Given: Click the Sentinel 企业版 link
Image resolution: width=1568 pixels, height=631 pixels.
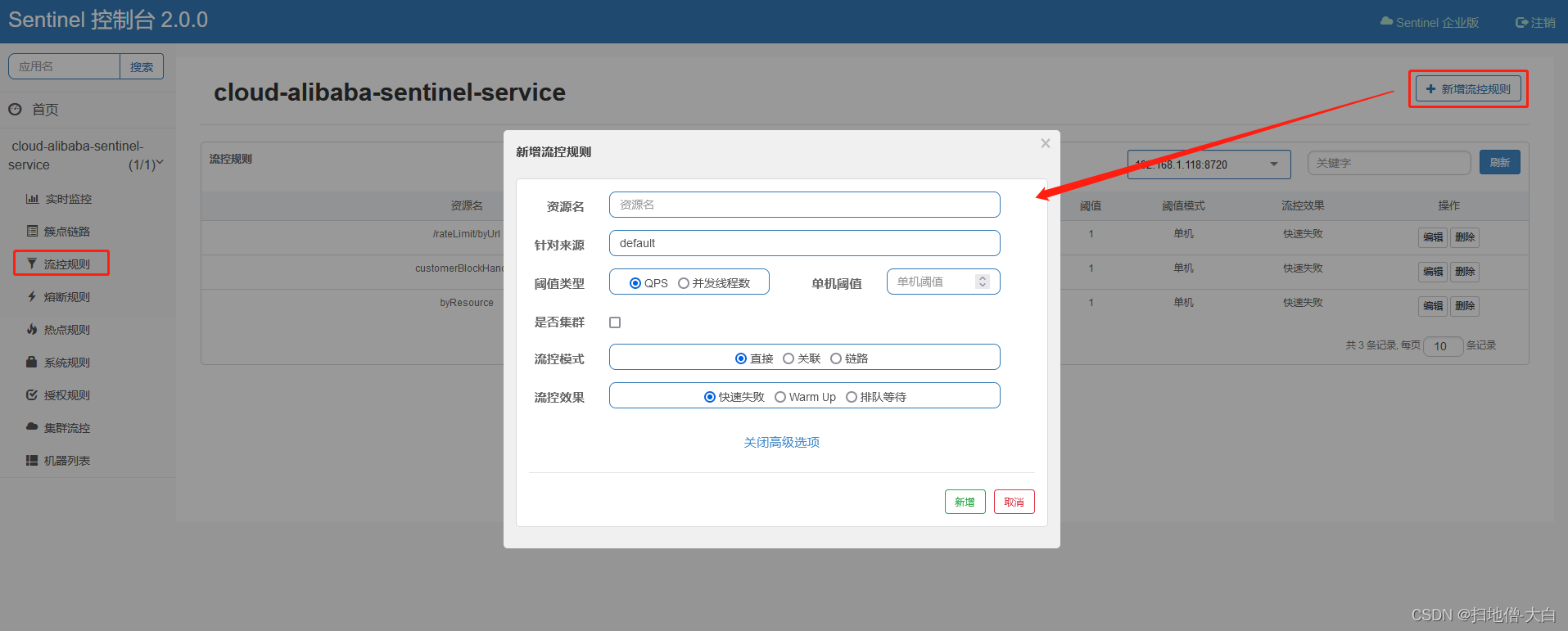Looking at the screenshot, I should tap(1430, 23).
